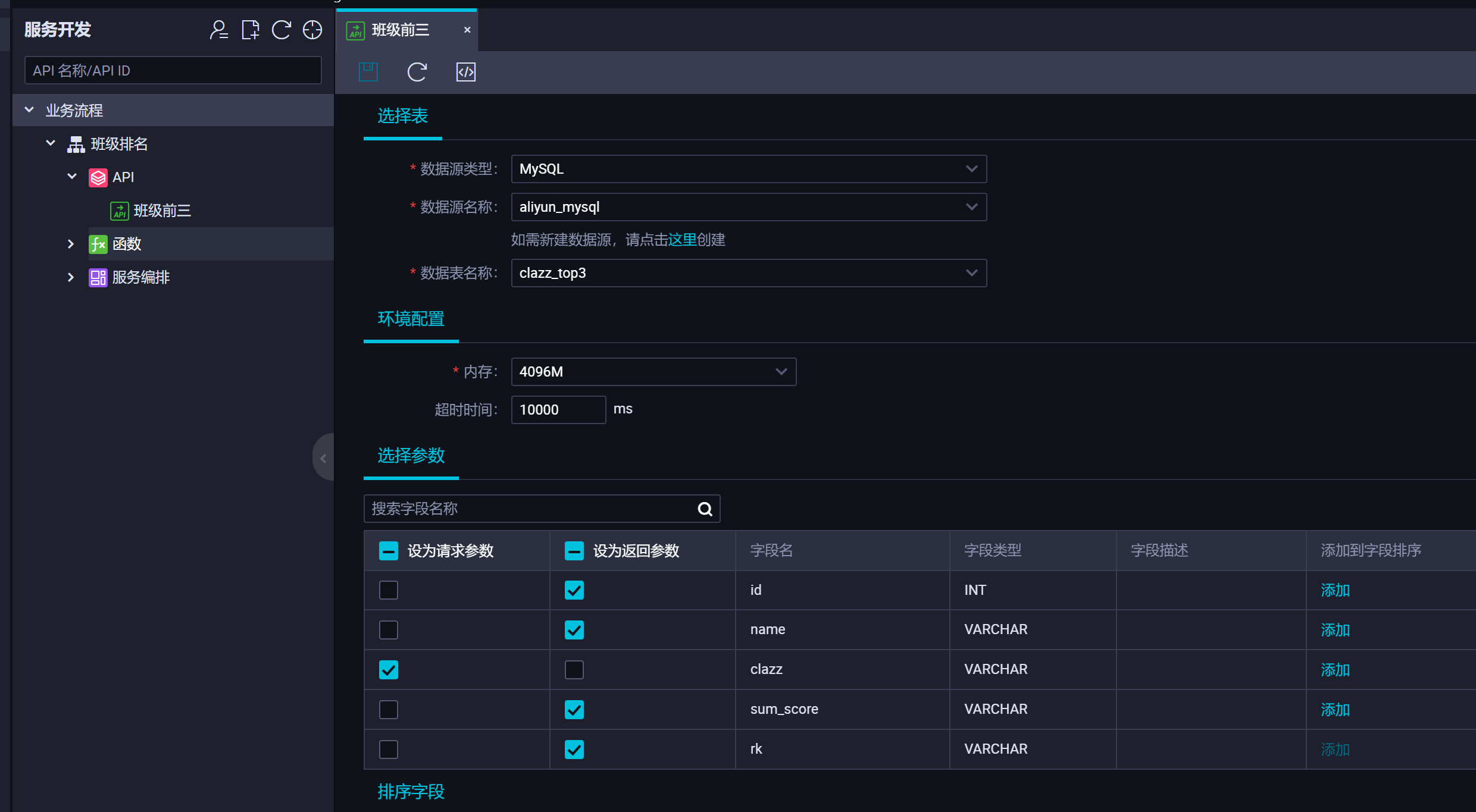Enable request parameter for id field

(x=389, y=590)
